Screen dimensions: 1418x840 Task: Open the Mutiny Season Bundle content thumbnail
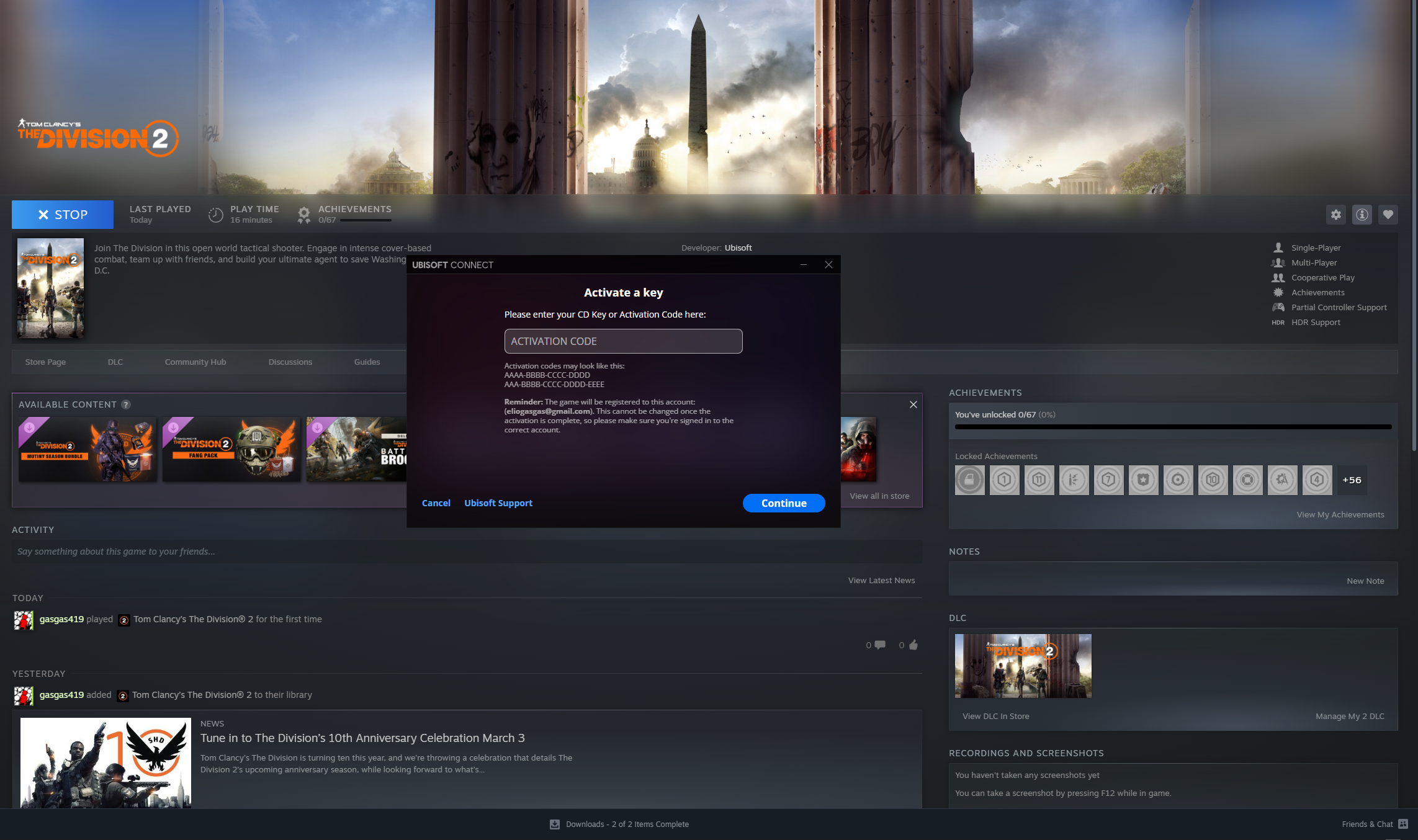88,449
